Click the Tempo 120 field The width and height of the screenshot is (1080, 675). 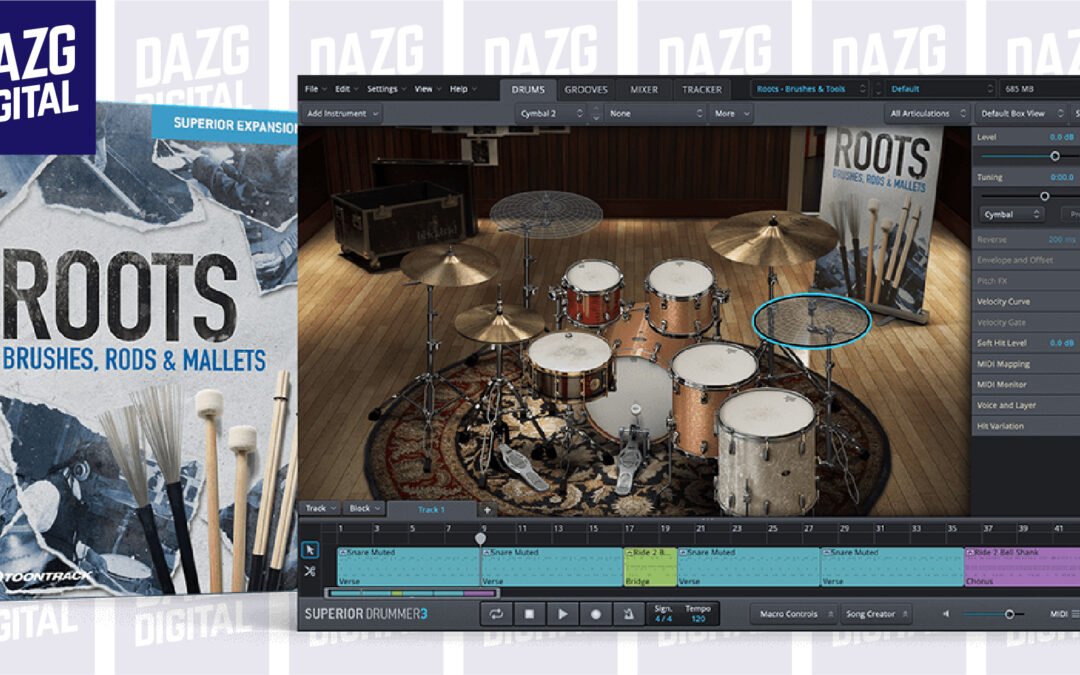[698, 614]
